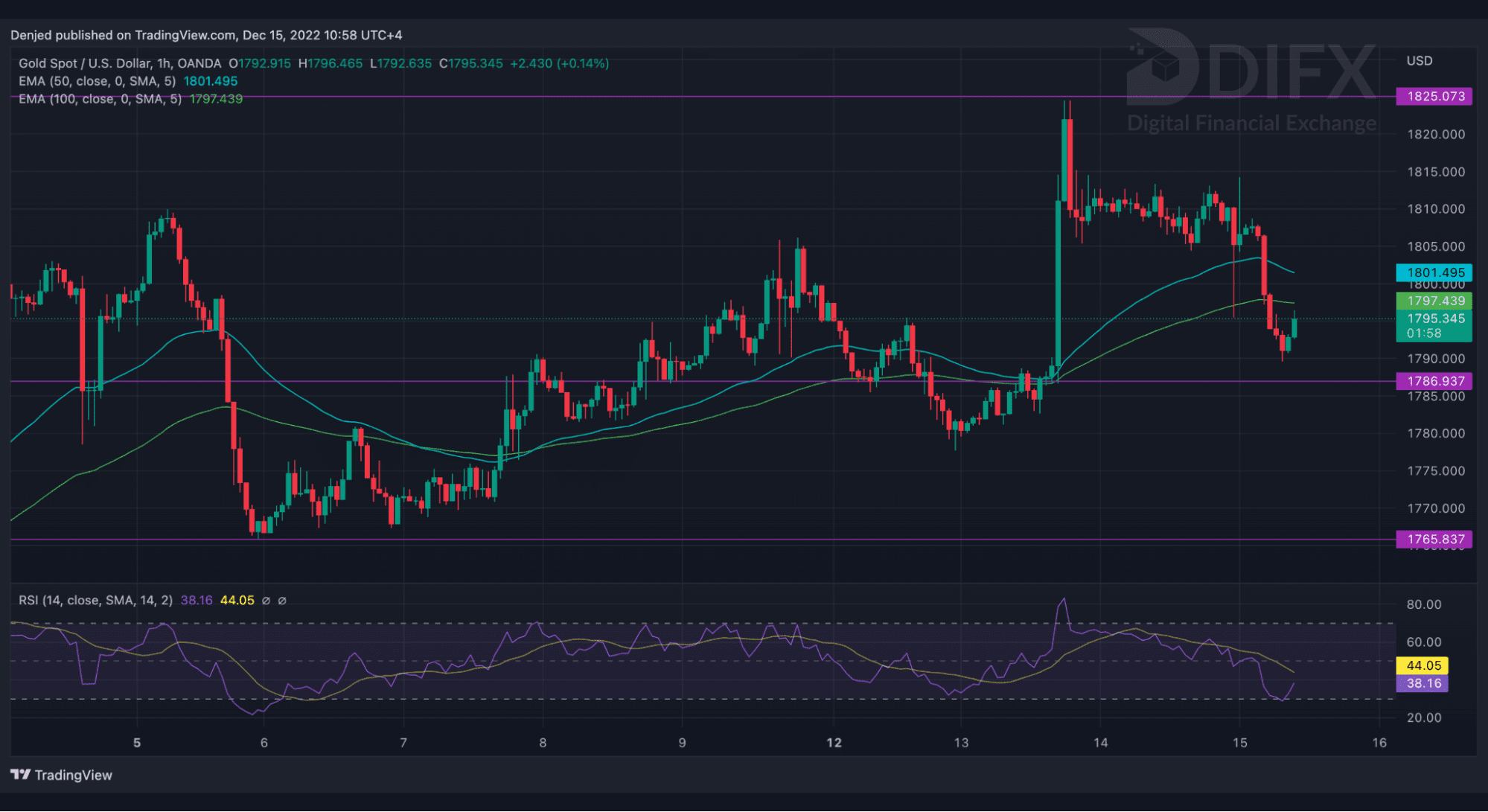Click the first empty-value symbol after RSI

[x=266, y=601]
